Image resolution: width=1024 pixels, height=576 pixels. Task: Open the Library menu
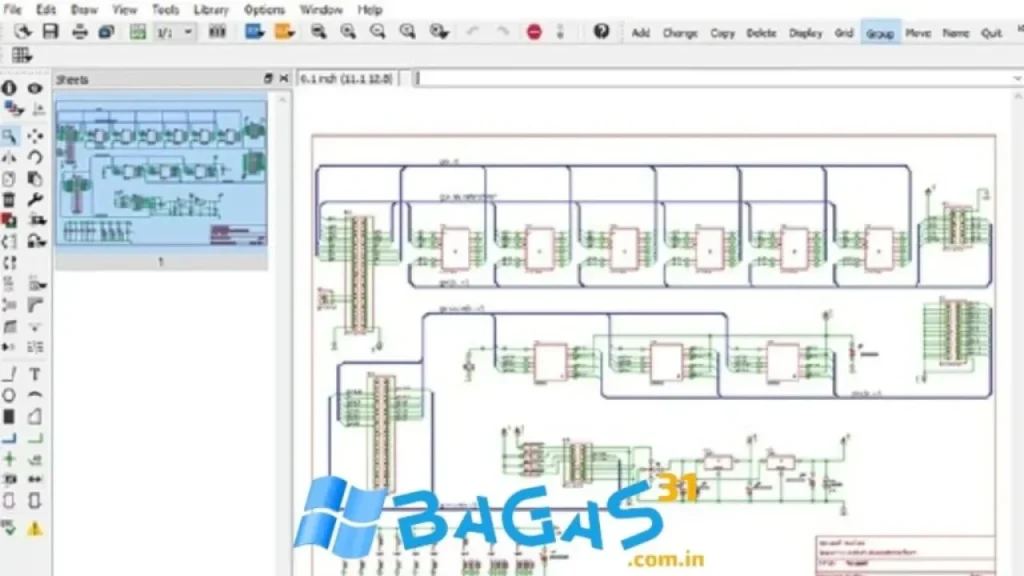click(211, 10)
